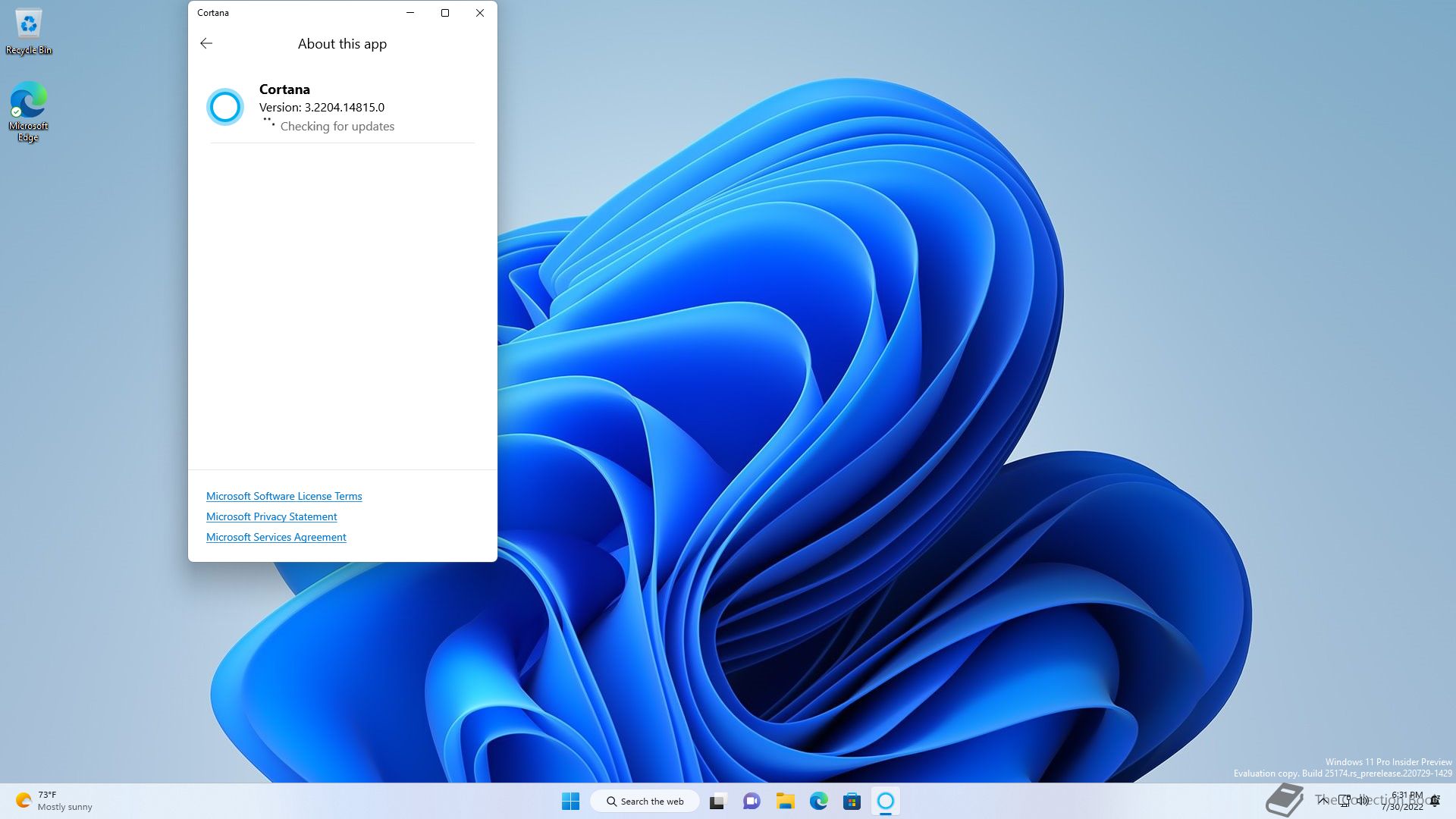Open the Microsoft Edge desktop shortcut

coord(29,111)
